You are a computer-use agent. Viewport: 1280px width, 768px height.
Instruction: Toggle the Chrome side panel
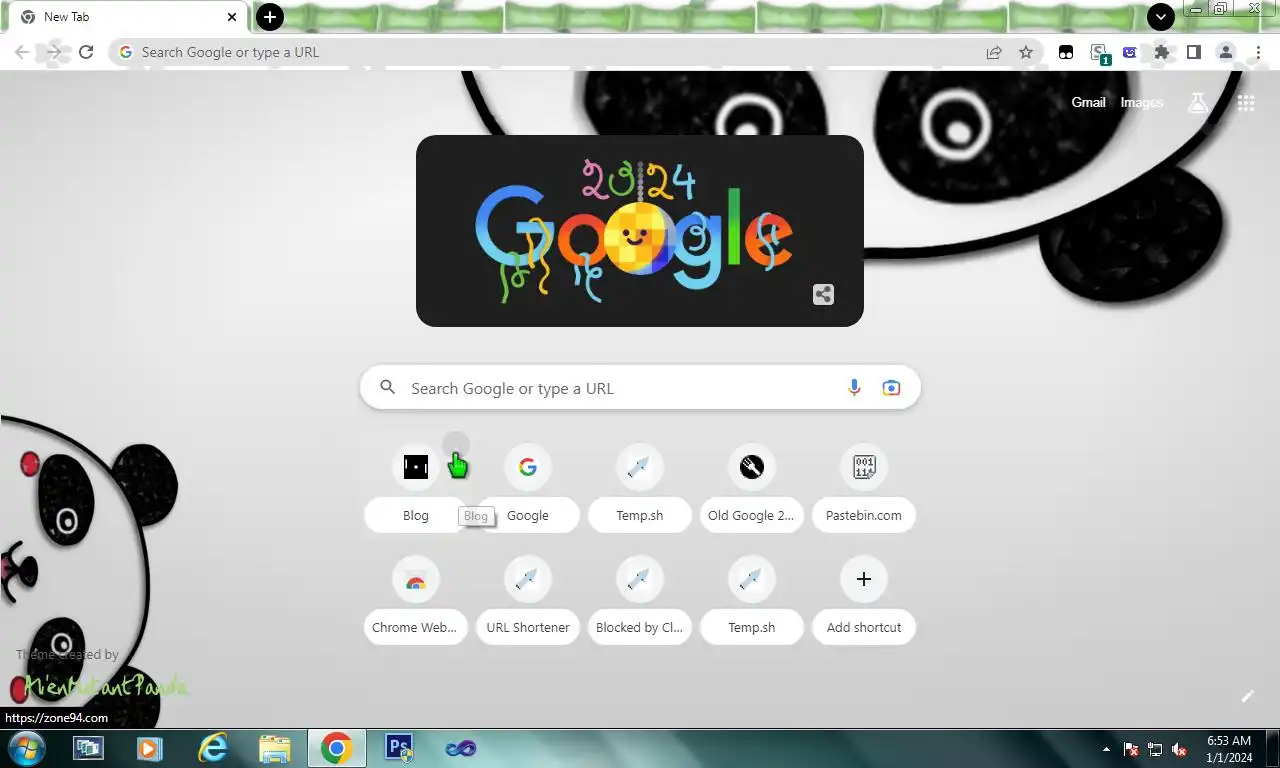(x=1193, y=52)
